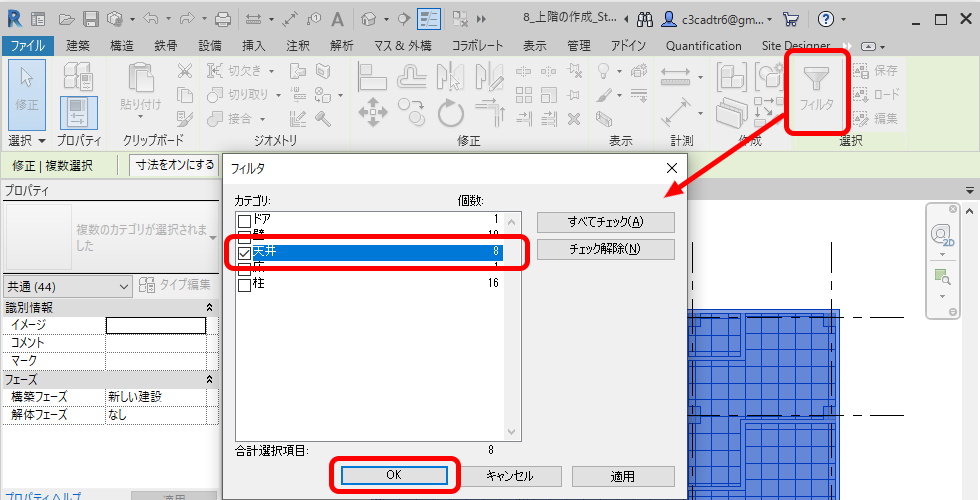
Task: Click the Save floppy disk icon
Action: tap(91, 19)
